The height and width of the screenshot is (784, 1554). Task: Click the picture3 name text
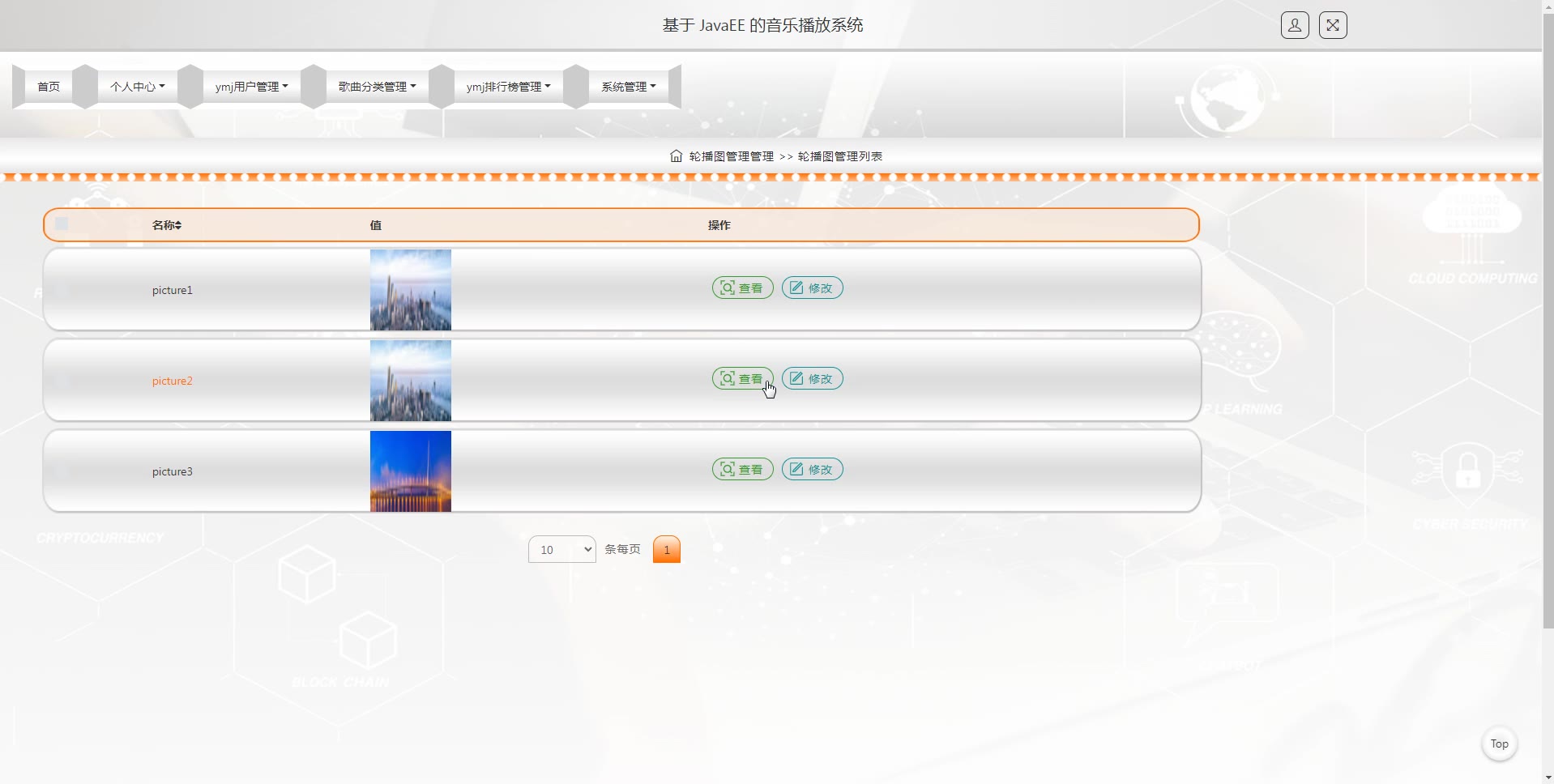point(173,471)
